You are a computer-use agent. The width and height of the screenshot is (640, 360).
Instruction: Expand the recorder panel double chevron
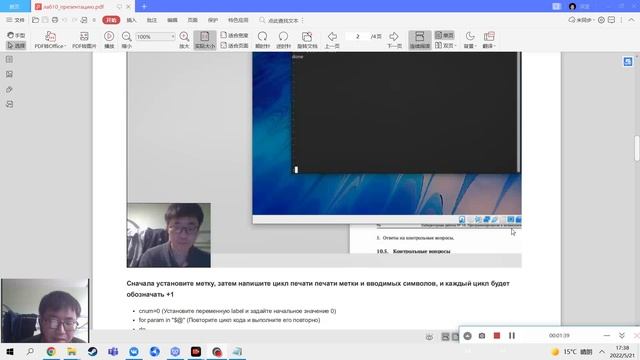tap(622, 336)
